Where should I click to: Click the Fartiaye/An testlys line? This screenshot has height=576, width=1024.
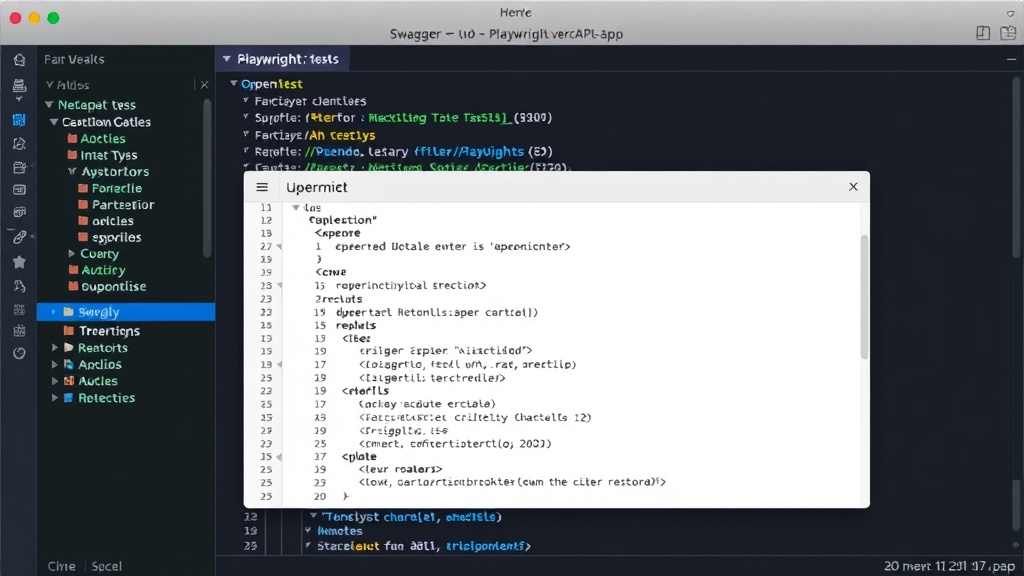pos(315,135)
